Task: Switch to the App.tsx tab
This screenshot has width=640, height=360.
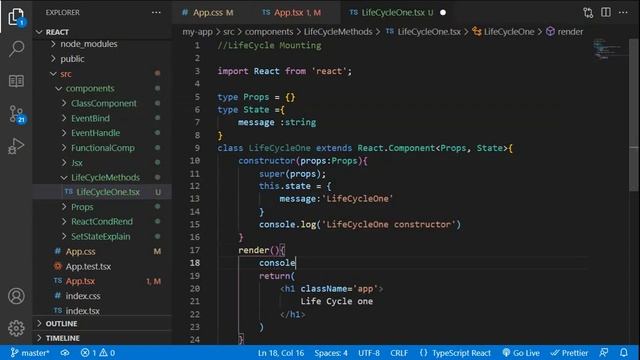Action: pyautogui.click(x=297, y=13)
